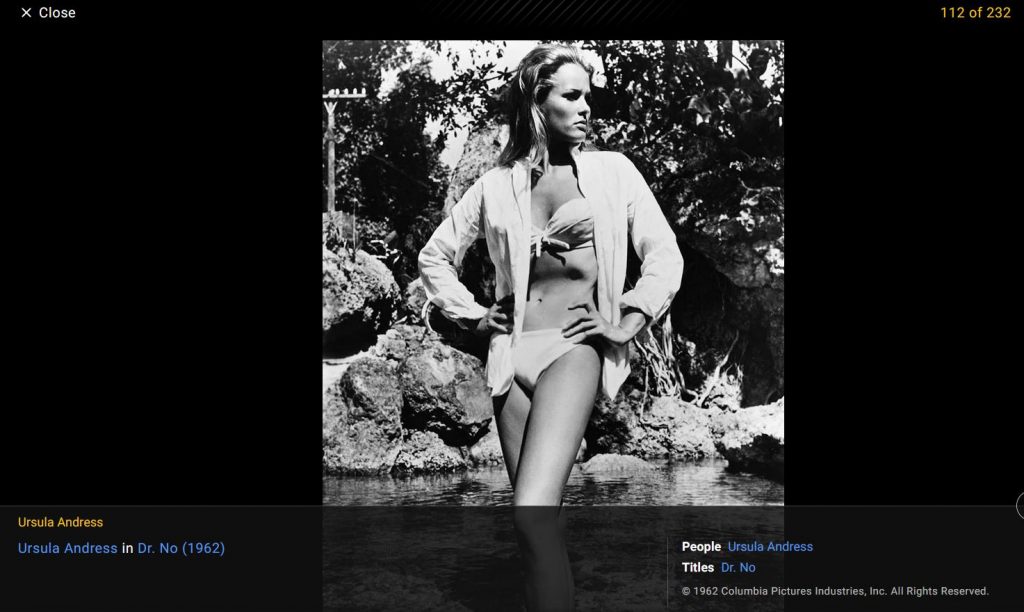Viewport: 1024px width, 612px height.
Task: Click the black-and-white Dr. No photo
Action: pyautogui.click(x=552, y=270)
